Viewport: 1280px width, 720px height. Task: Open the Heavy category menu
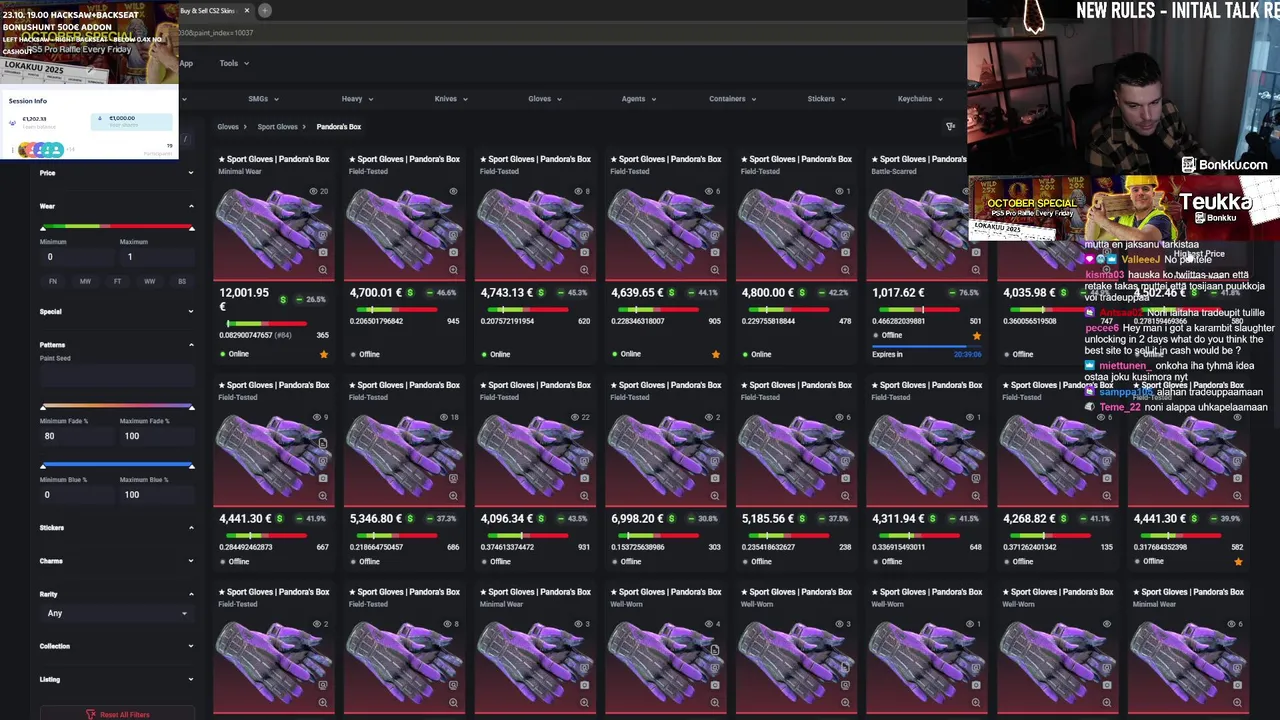357,99
